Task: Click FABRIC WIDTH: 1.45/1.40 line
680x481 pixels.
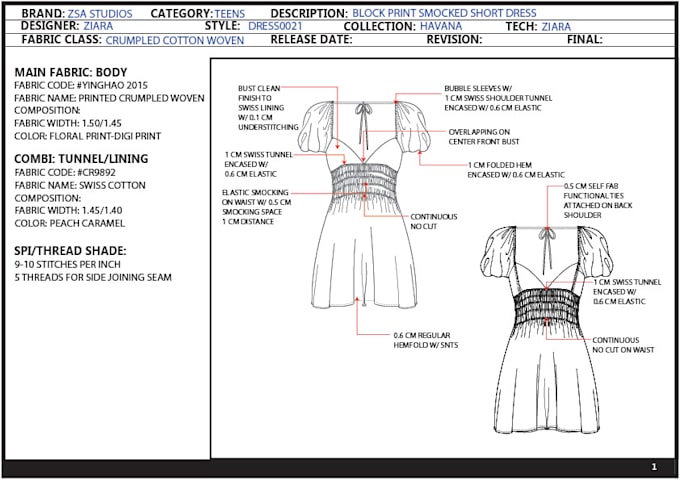Action: click(68, 211)
